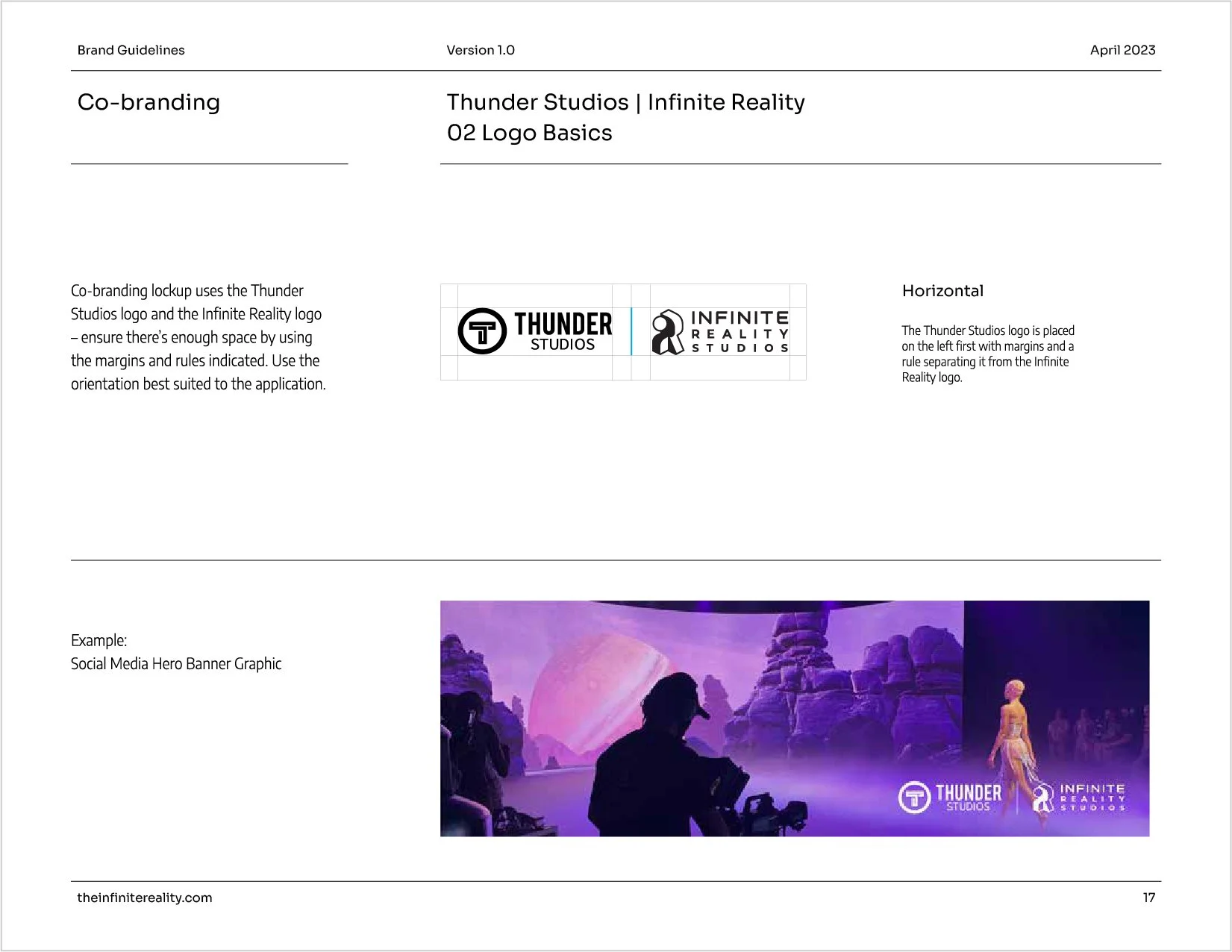Click the INFINITE REALITY STUDIOS wordmark text
The height and width of the screenshot is (952, 1232).
point(742,332)
